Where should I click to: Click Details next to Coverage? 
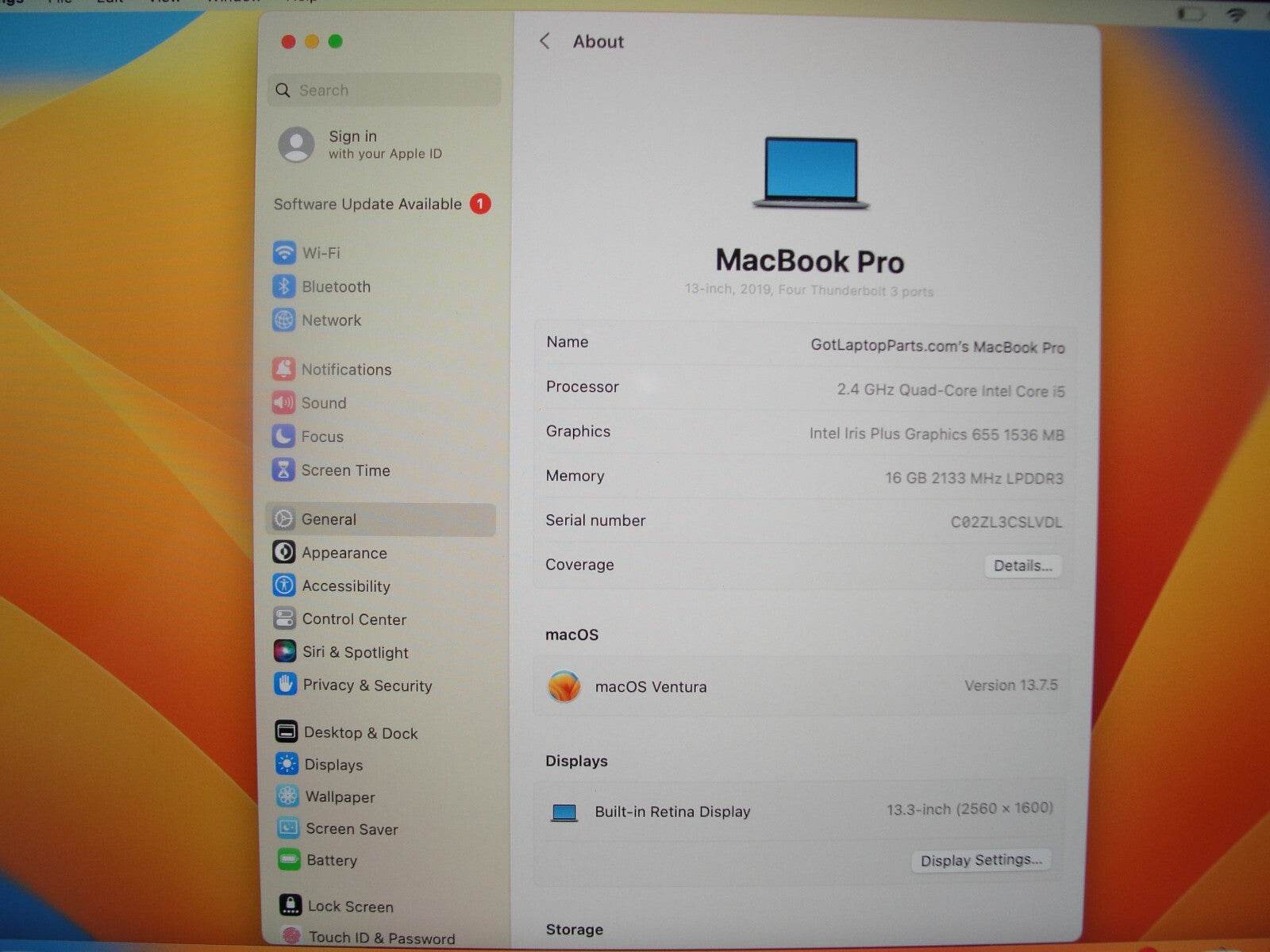tap(1023, 566)
